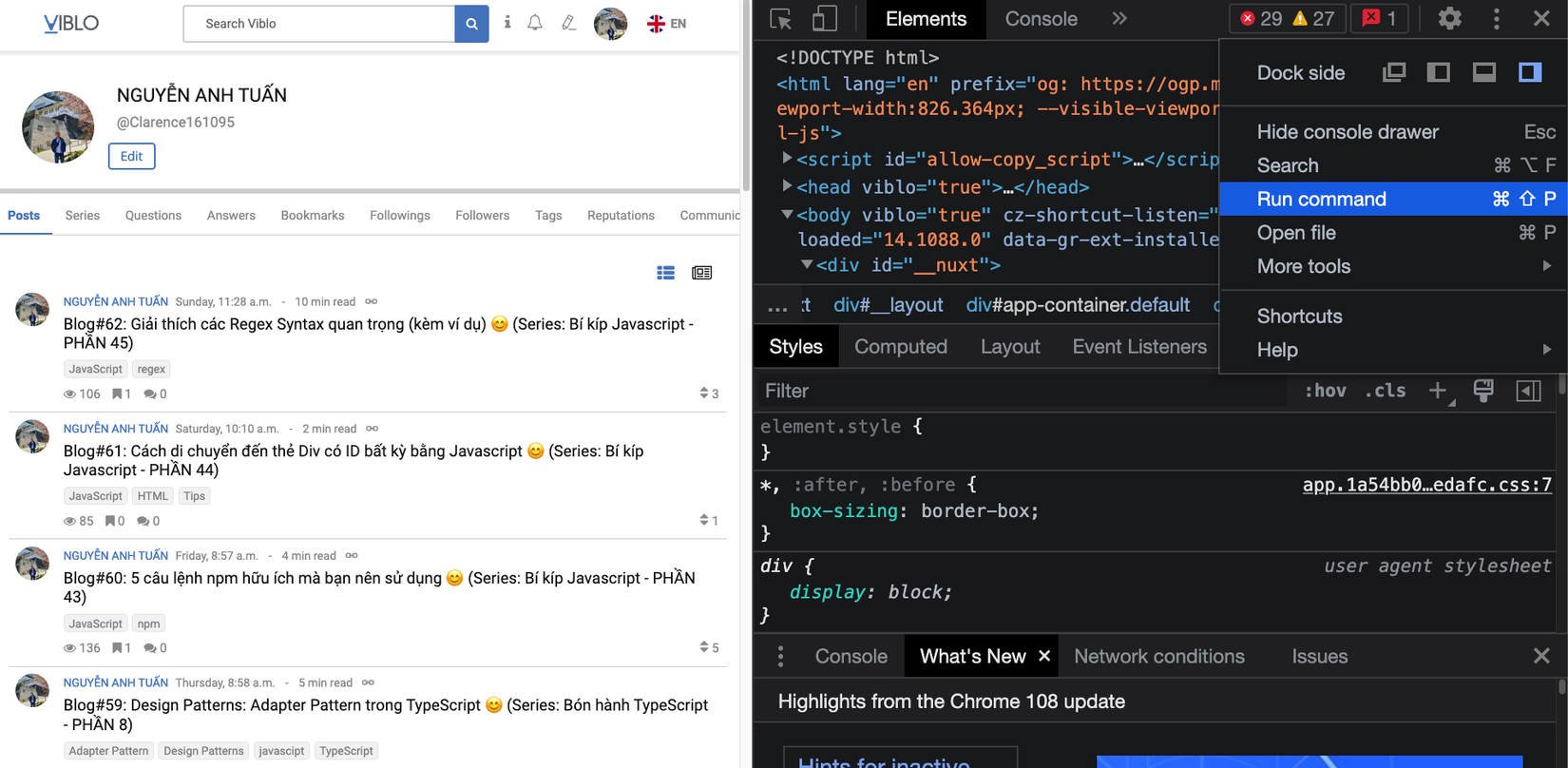The height and width of the screenshot is (768, 1568).
Task: Click the DevTools three-dot customize menu
Action: [1497, 19]
